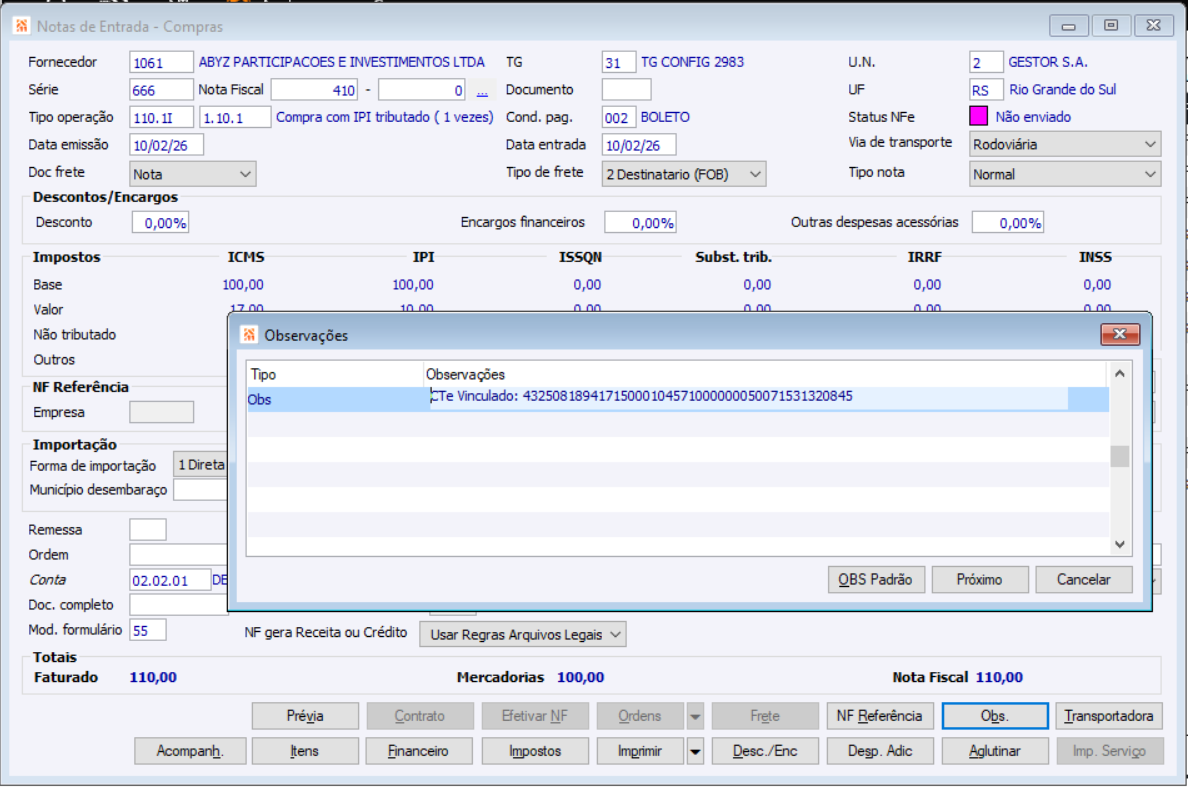This screenshot has height=788, width=1188.
Task: Click the UF field RS
Action: (986, 90)
